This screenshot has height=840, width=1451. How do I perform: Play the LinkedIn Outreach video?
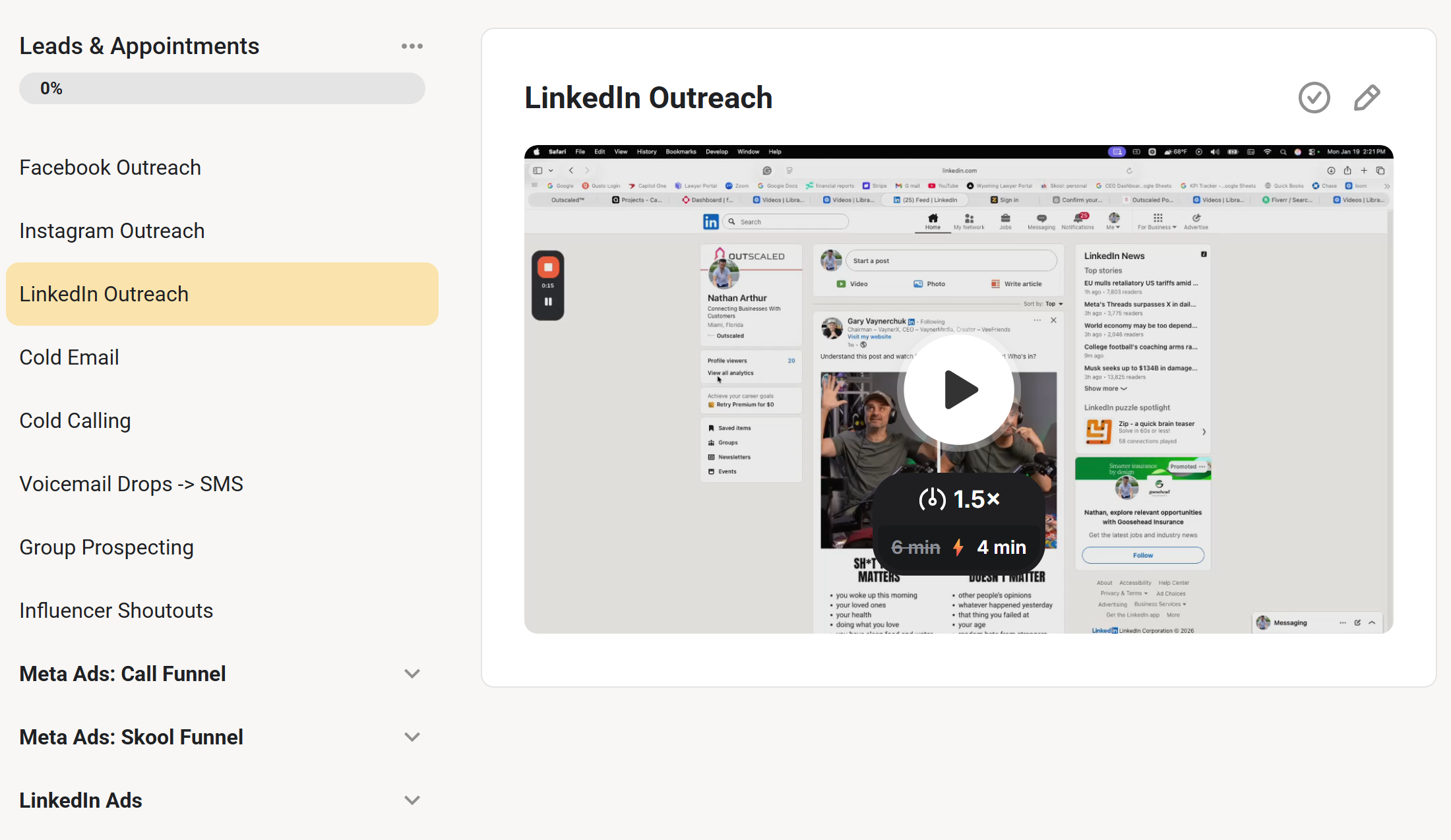958,390
